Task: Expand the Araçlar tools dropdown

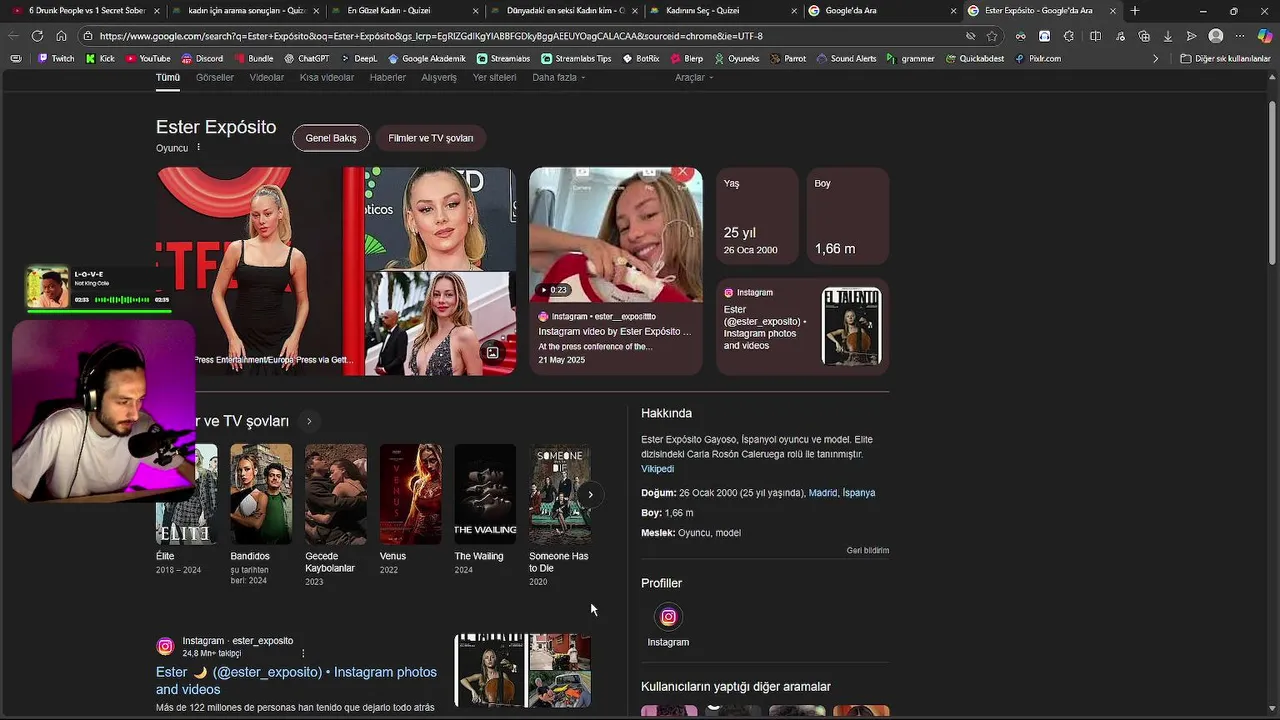Action: pos(694,77)
